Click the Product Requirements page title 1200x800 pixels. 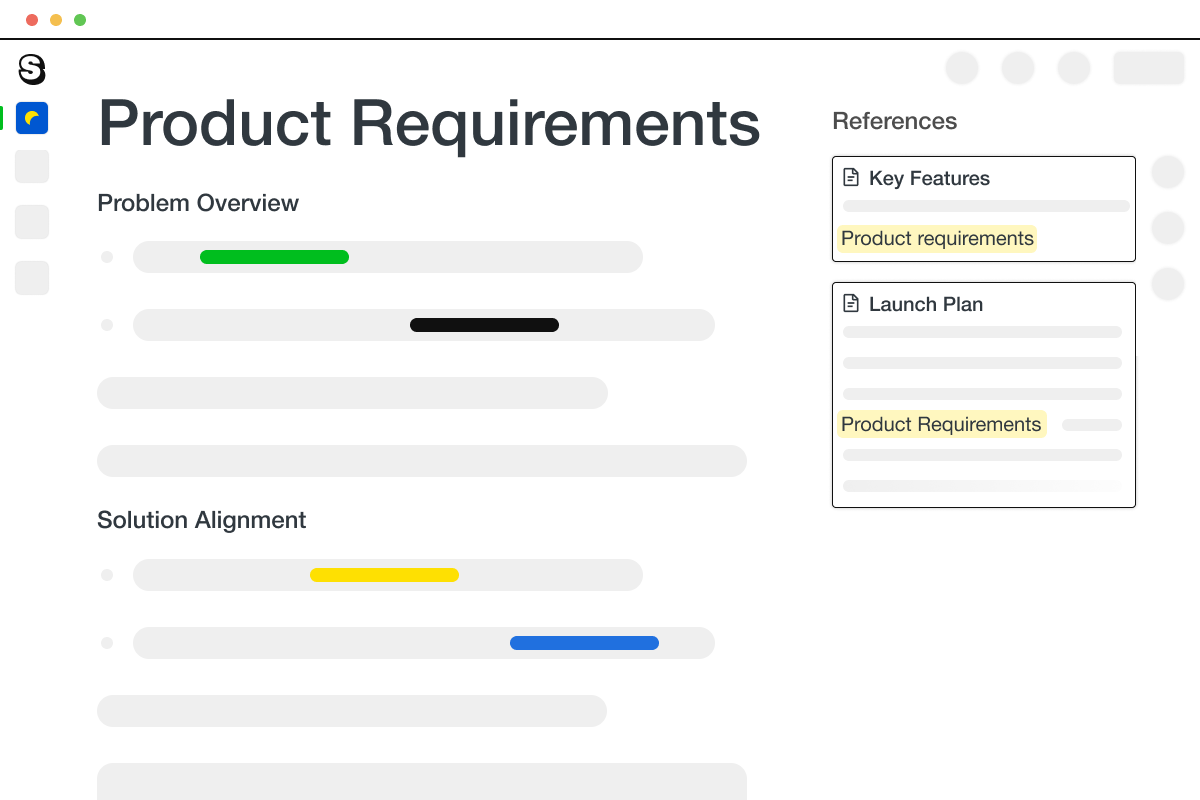[x=428, y=123]
